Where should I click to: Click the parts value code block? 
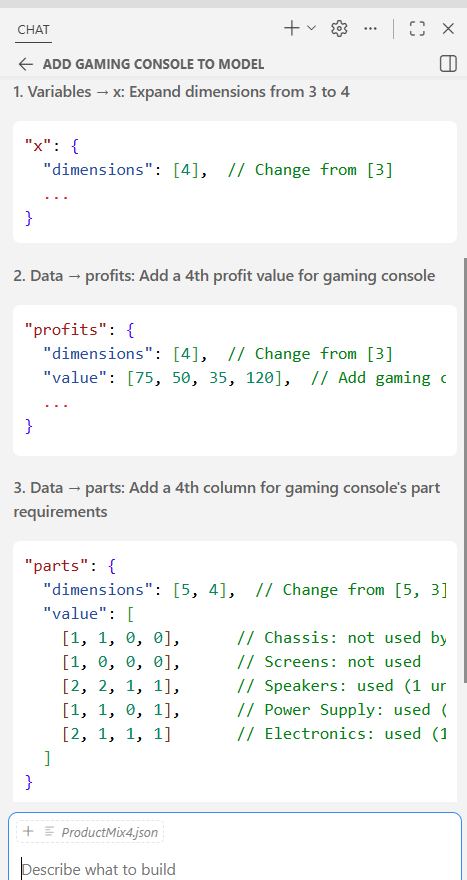click(x=235, y=672)
